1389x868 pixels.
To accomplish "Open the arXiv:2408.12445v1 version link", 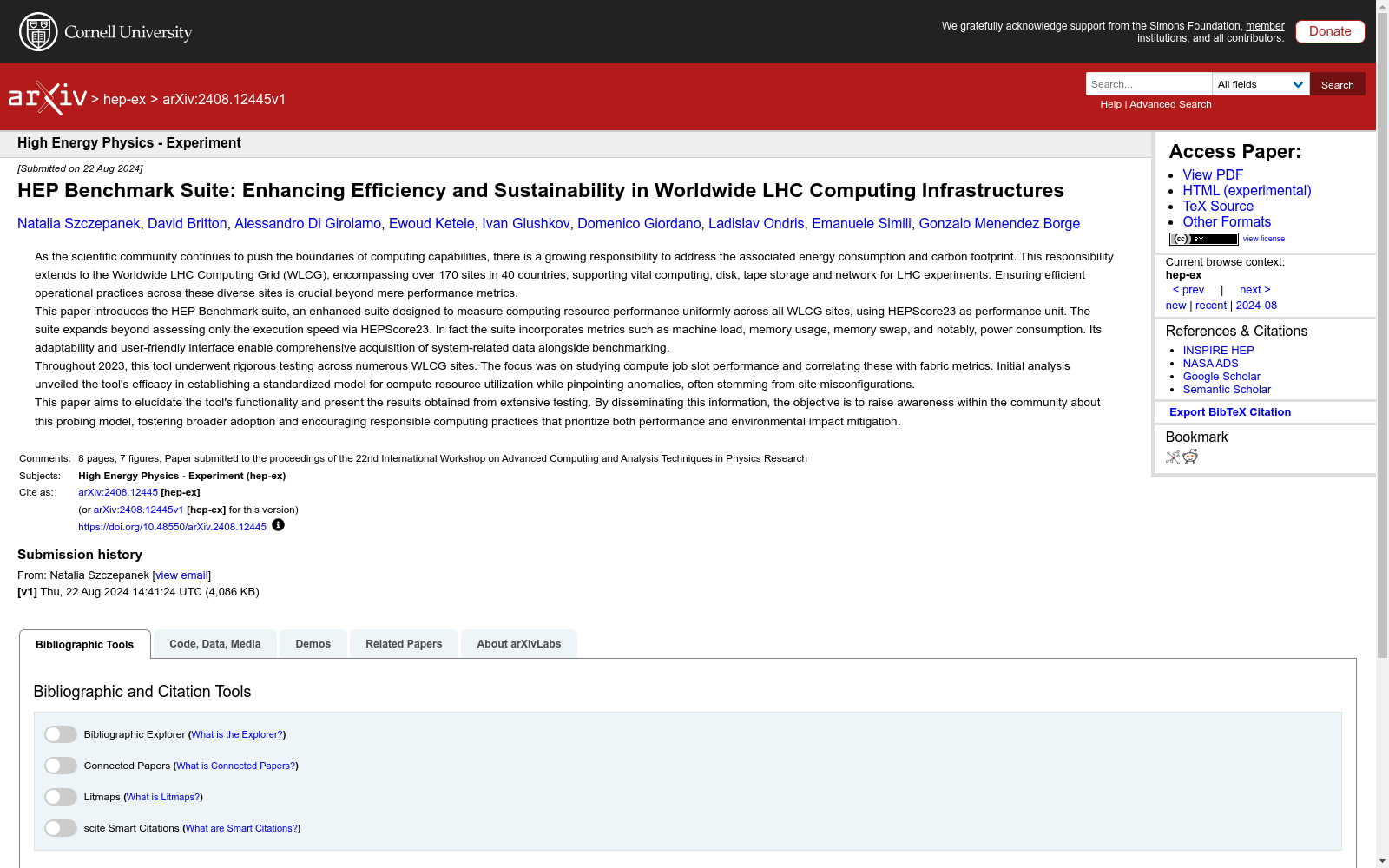I will pyautogui.click(x=138, y=510).
